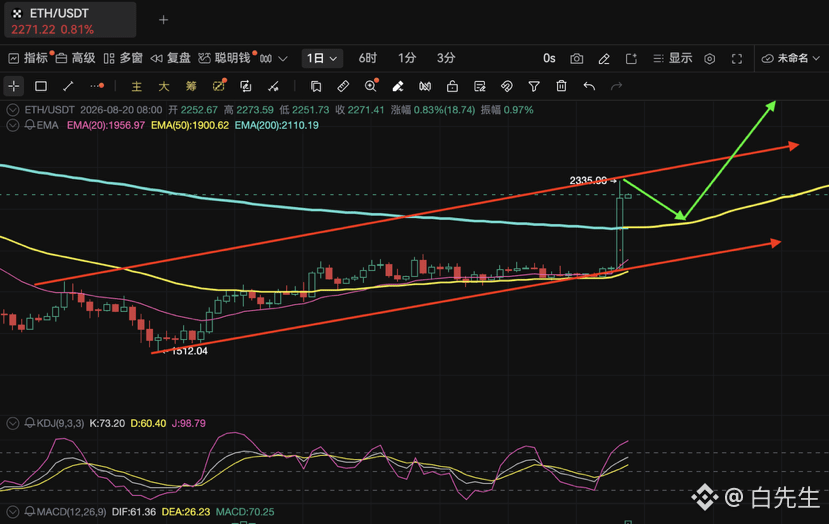Click the MACD(12,26,9) indicator name
The width and height of the screenshot is (829, 524).
click(x=71, y=512)
